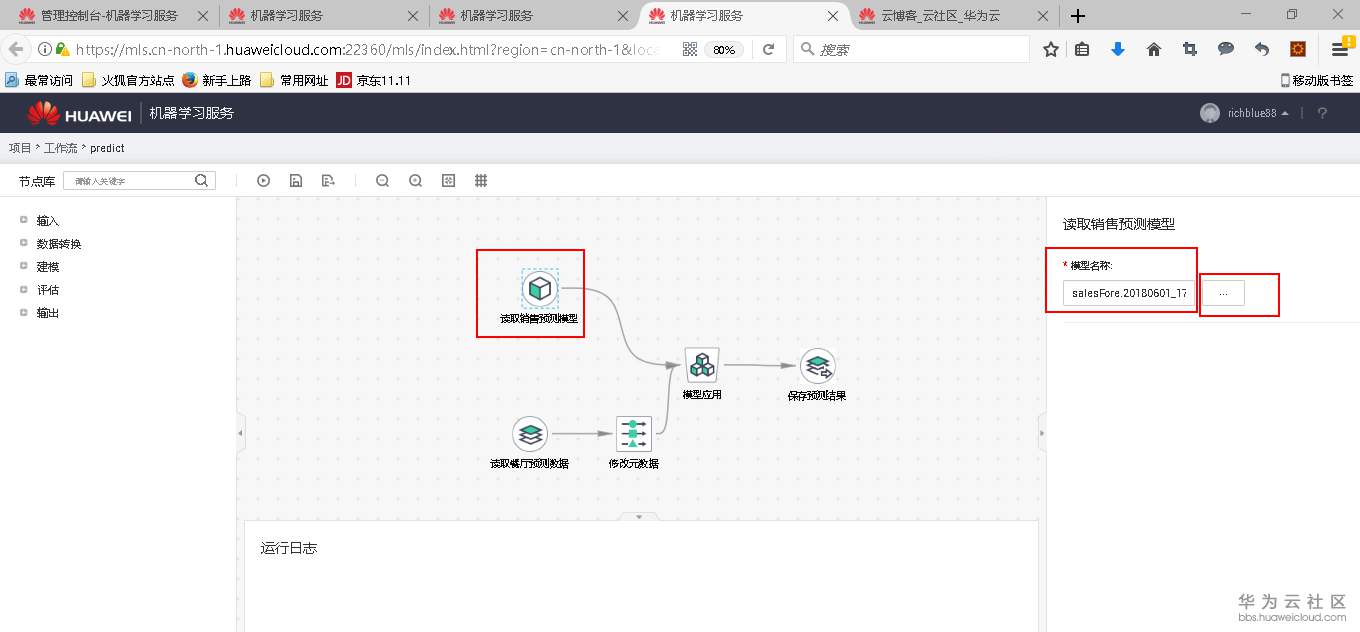Switch to third 机器学习服务 browser tab

click(x=533, y=16)
